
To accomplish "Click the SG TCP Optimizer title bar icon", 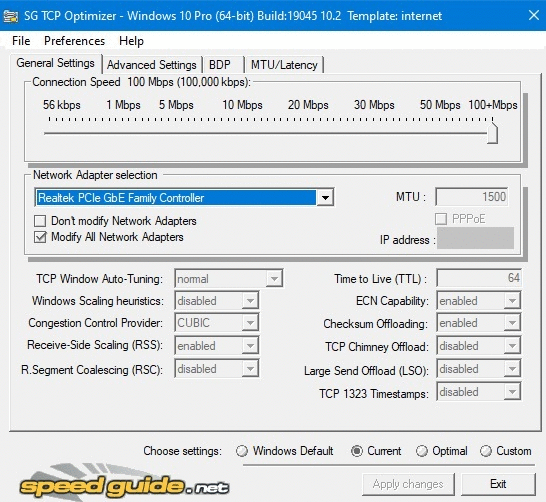I will [x=10, y=16].
